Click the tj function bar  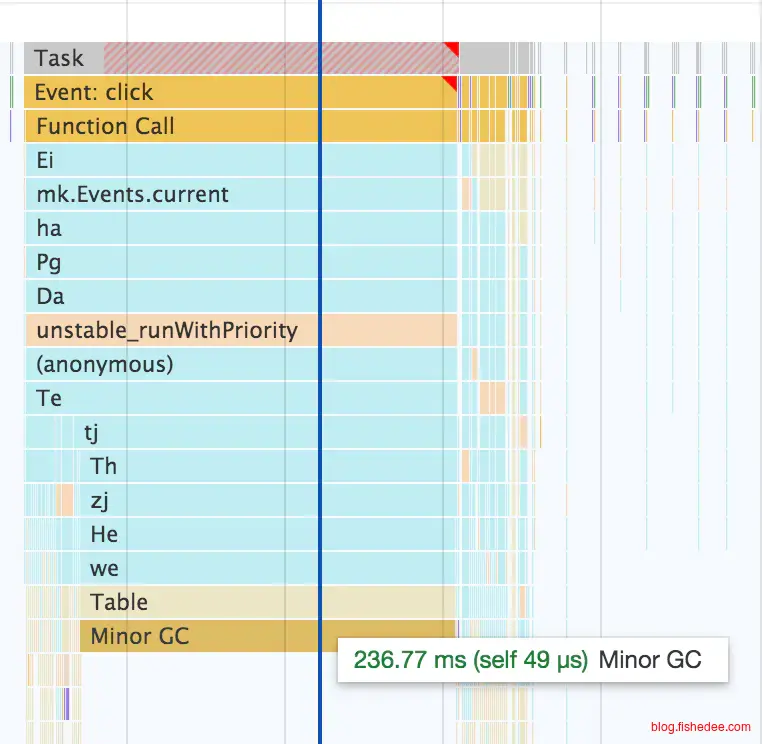pos(200,433)
